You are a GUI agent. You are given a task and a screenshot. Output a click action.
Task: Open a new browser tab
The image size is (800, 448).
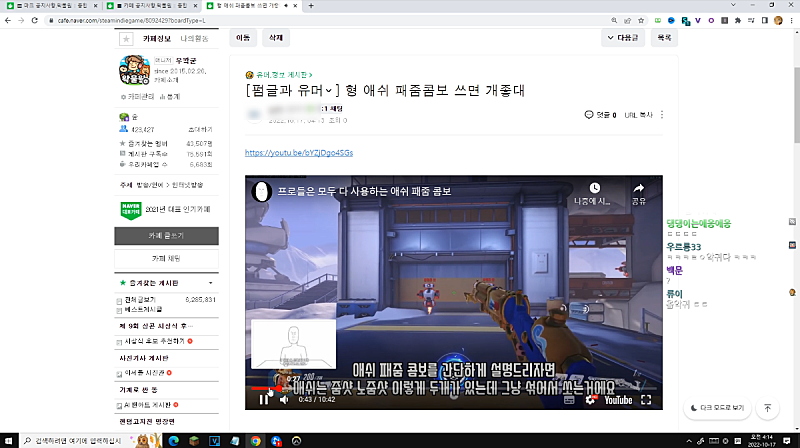311,6
